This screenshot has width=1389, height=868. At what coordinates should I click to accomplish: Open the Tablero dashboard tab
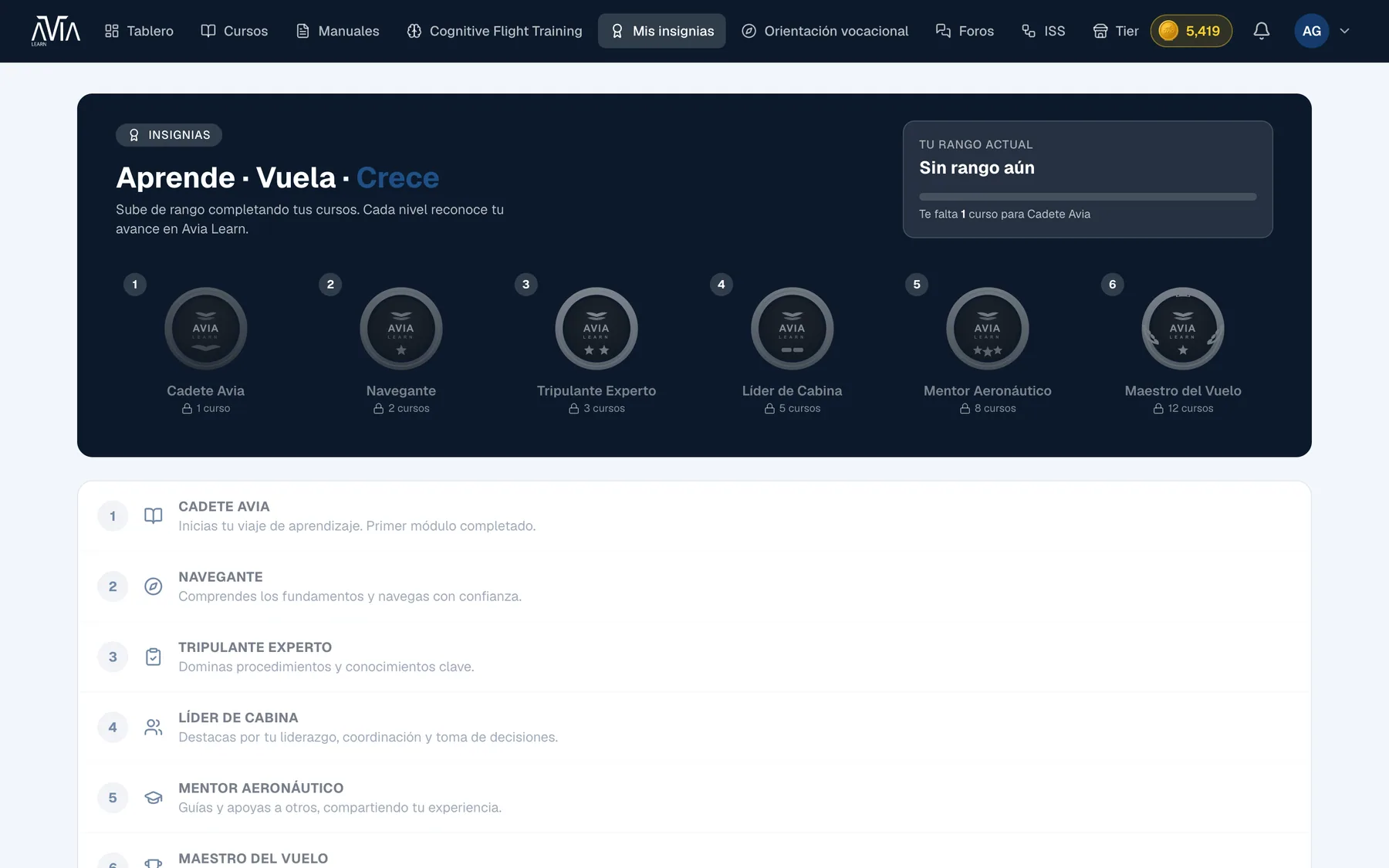(x=139, y=31)
